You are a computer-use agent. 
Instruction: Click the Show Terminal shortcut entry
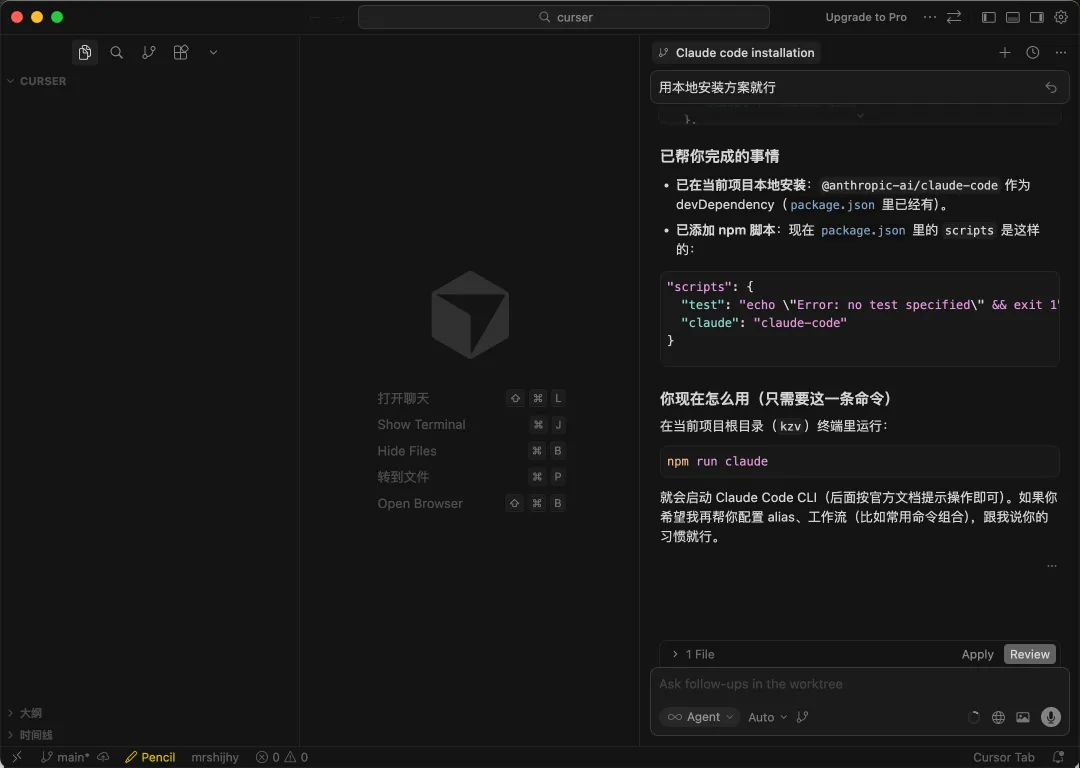(470, 424)
